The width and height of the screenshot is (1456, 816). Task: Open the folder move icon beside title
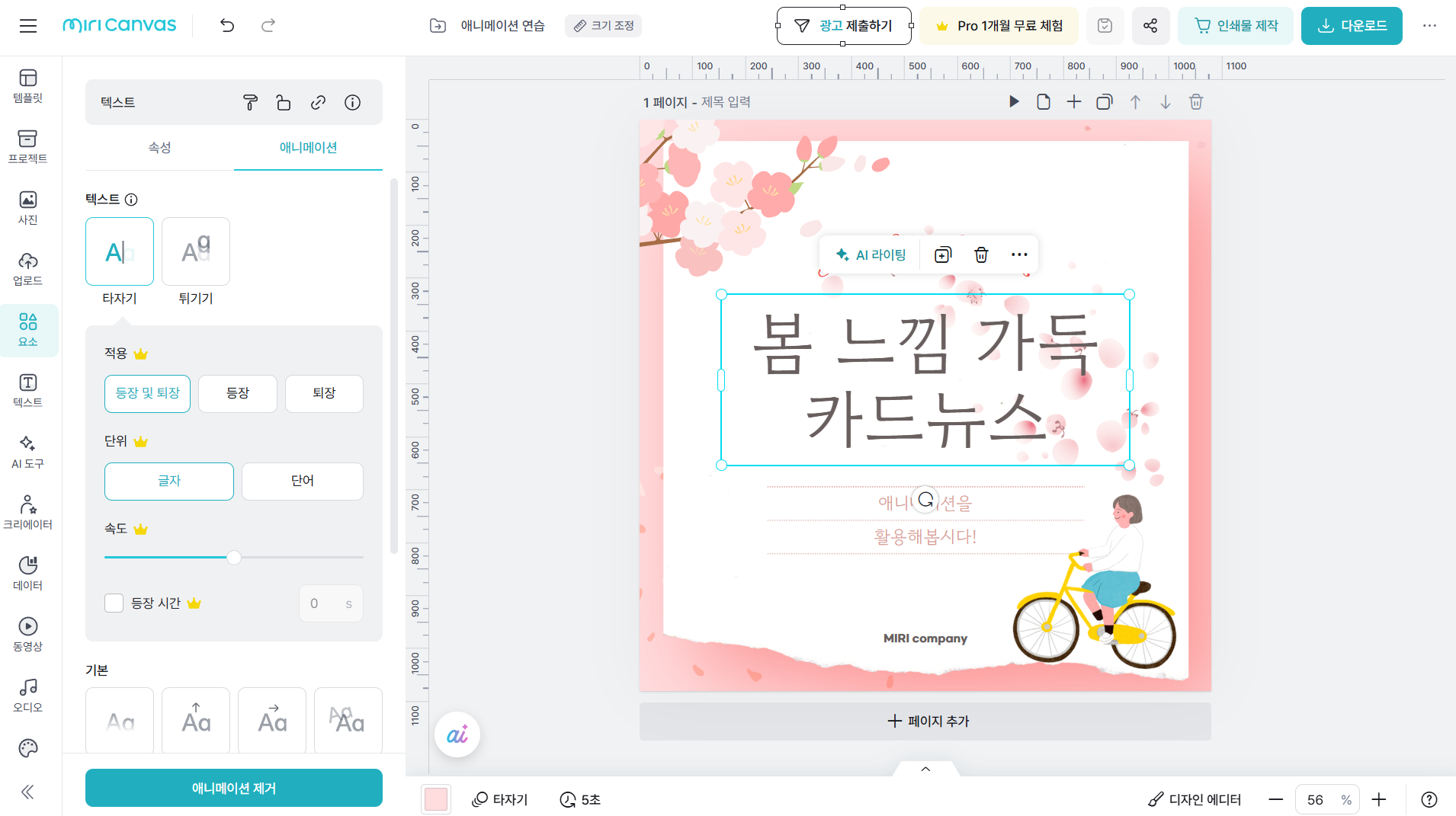point(438,26)
